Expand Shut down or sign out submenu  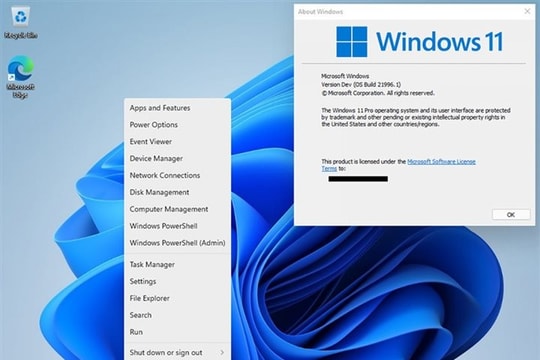[x=177, y=352]
